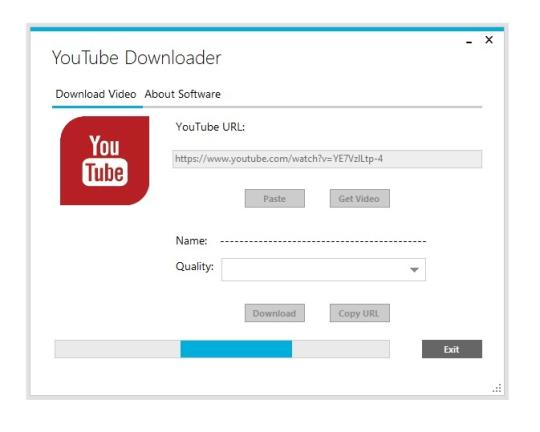
Task: Click the YouTube URL input field
Action: point(327,159)
